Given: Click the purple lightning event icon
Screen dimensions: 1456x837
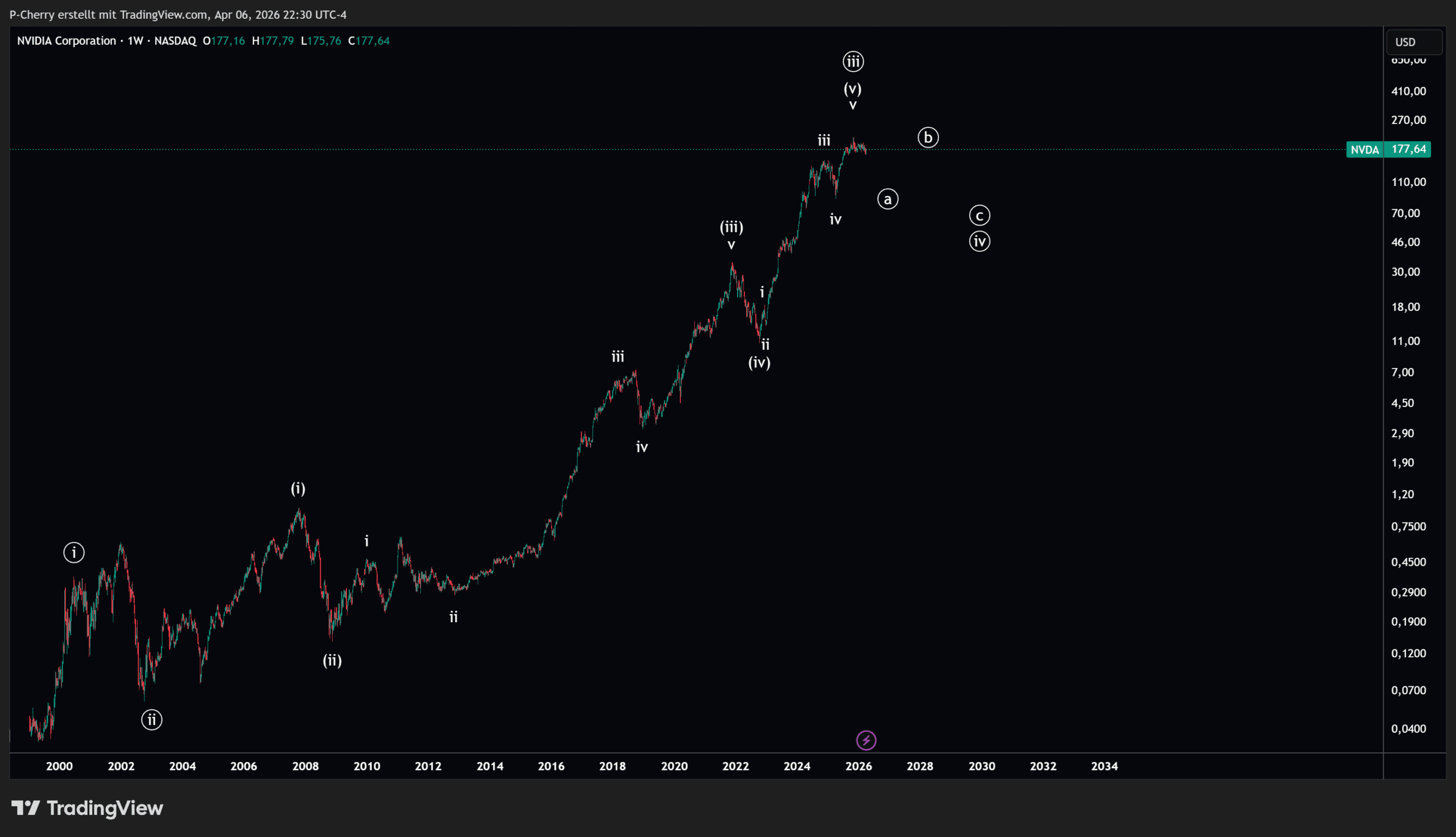Looking at the screenshot, I should (x=866, y=740).
